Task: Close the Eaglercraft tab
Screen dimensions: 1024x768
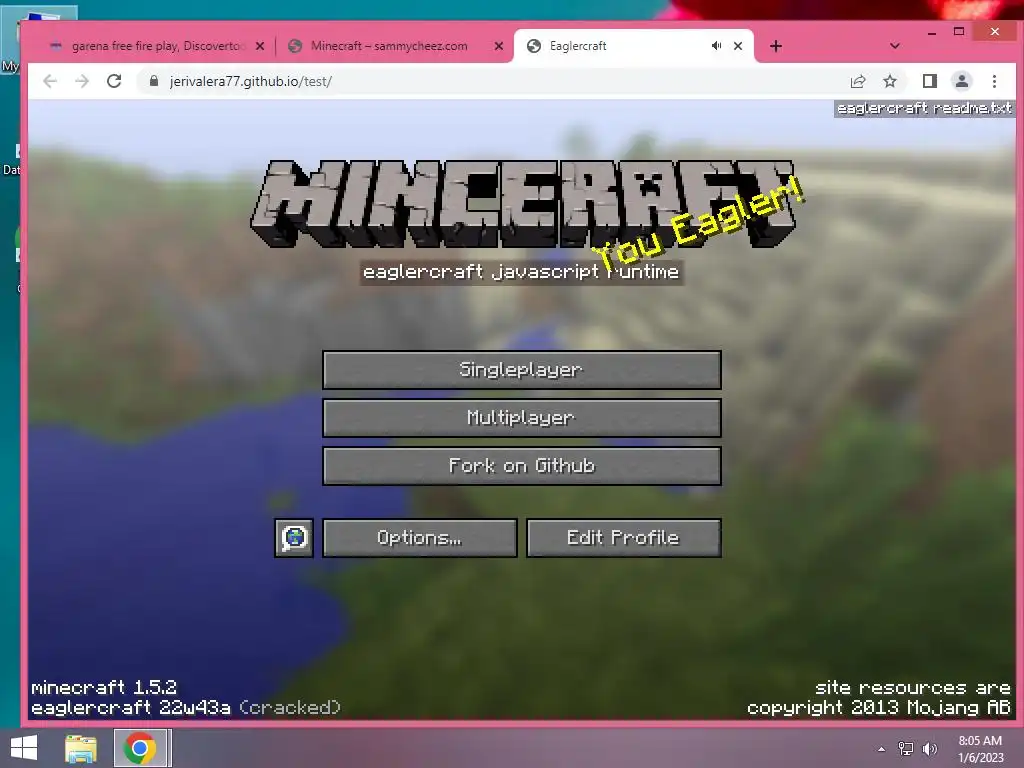Action: 738,46
